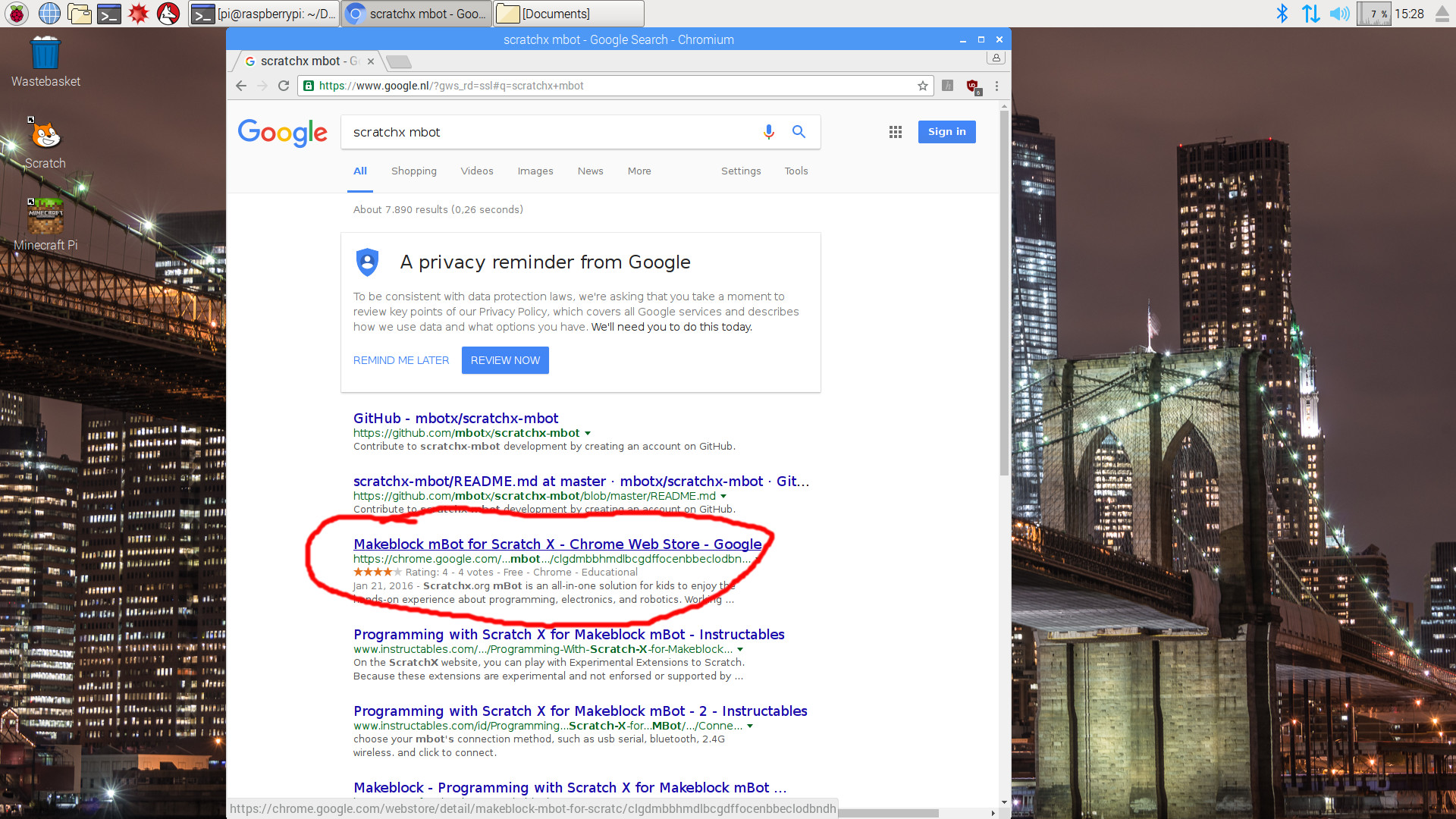Image resolution: width=1456 pixels, height=819 pixels.
Task: Bookmark this page with the star
Action: (923, 86)
